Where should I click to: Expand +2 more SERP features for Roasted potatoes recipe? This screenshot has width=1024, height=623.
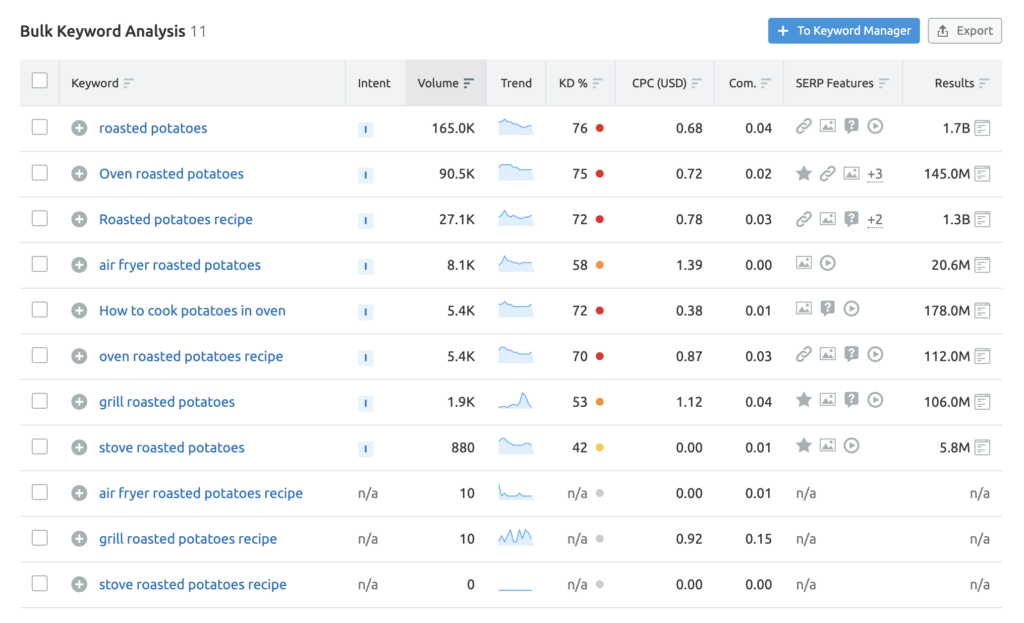(x=875, y=220)
